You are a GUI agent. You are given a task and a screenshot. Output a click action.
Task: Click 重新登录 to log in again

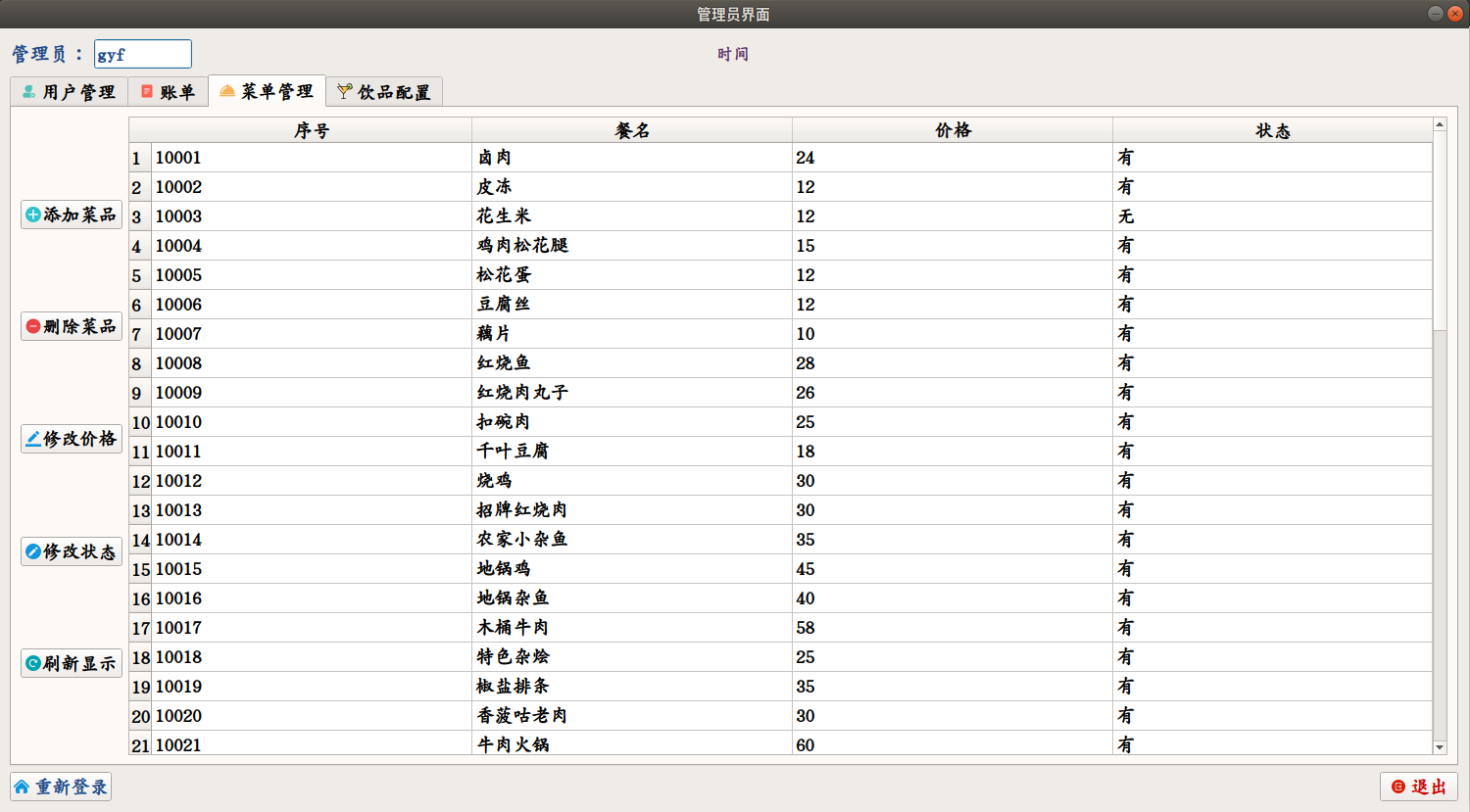61,787
